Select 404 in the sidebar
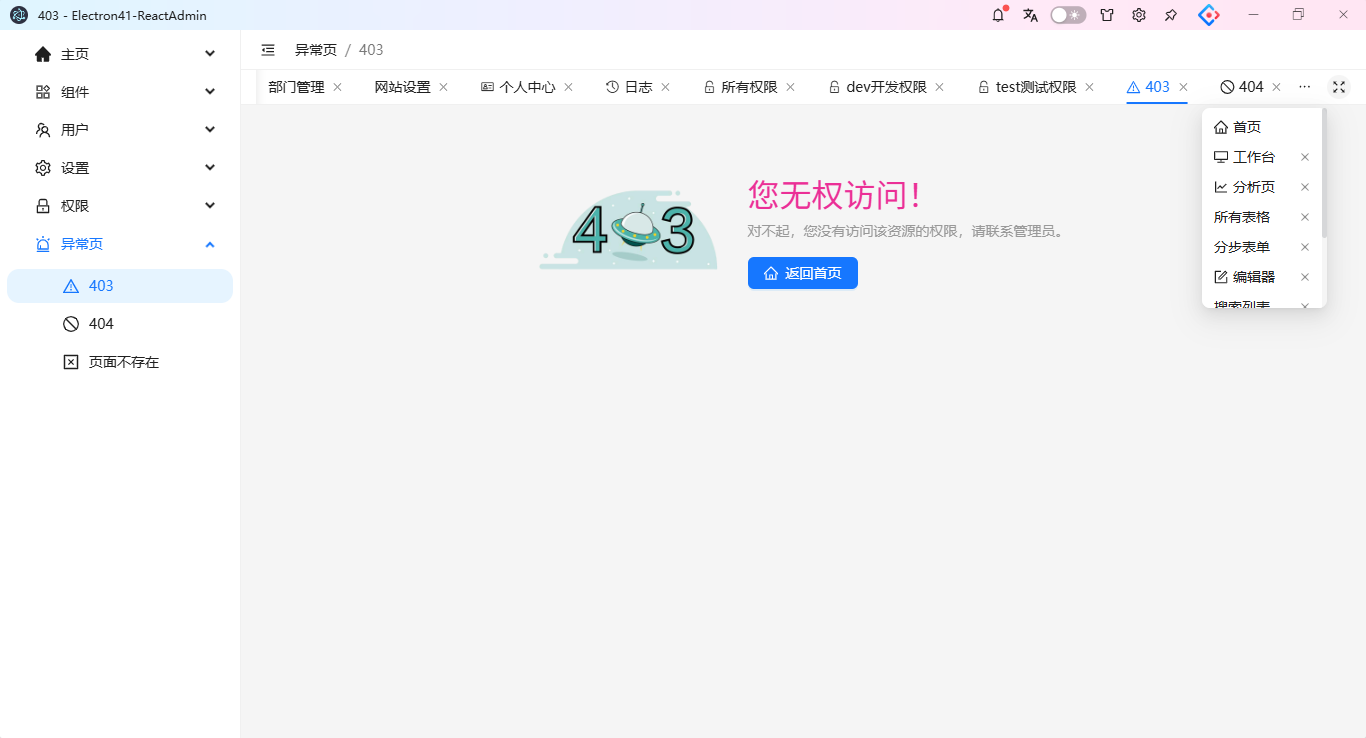1366x738 pixels. pos(120,324)
